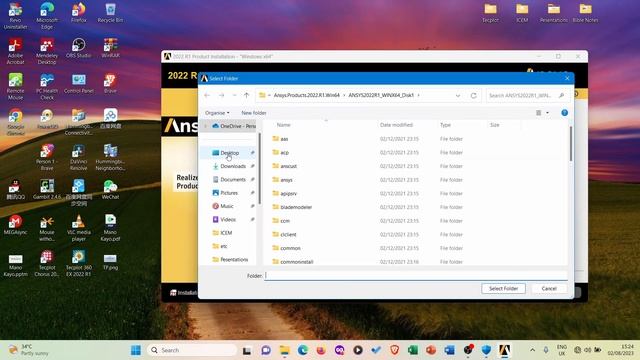This screenshot has height=360, width=640.
Task: Open view options dropdown arrow
Action: point(547,113)
